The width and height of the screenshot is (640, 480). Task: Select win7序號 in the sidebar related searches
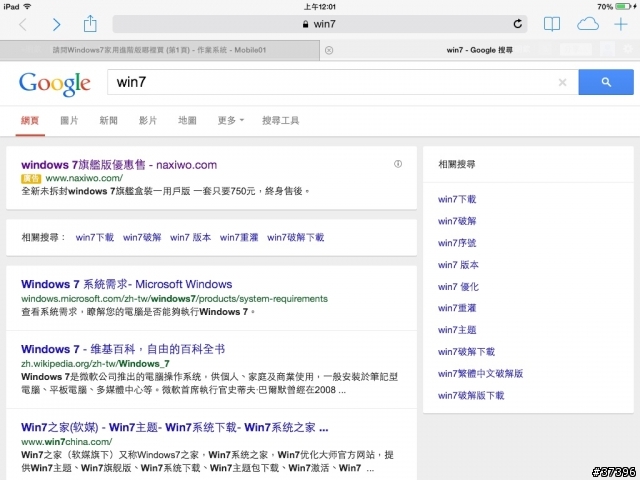point(457,243)
